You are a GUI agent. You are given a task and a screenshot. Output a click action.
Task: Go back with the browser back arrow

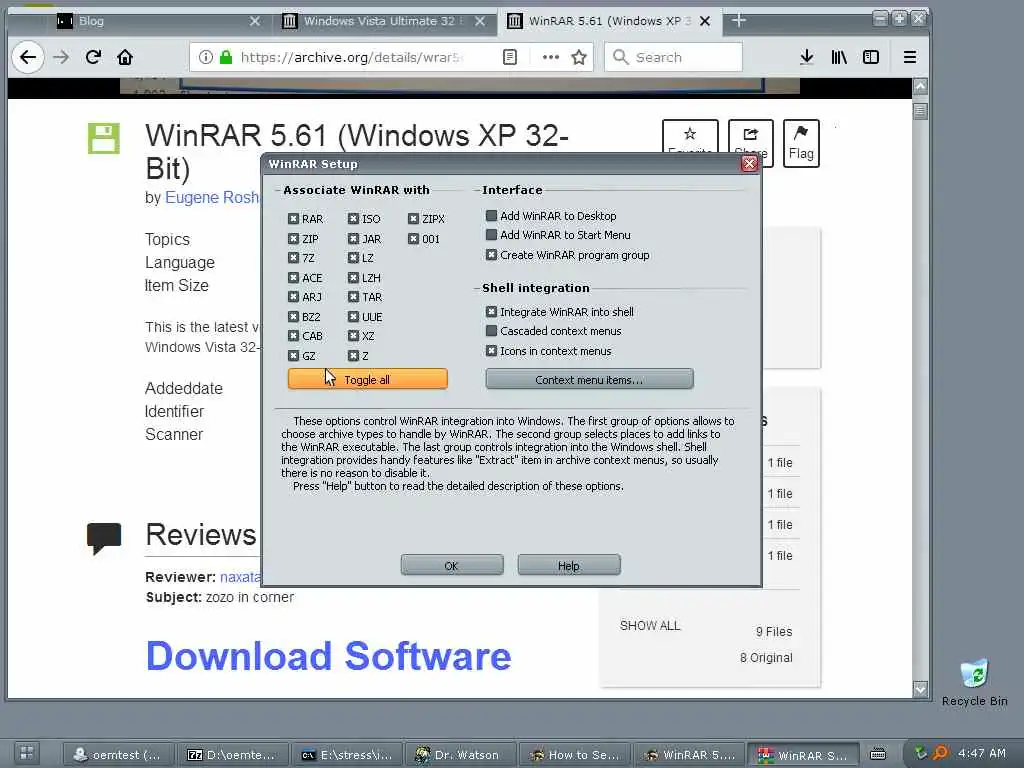(27, 57)
